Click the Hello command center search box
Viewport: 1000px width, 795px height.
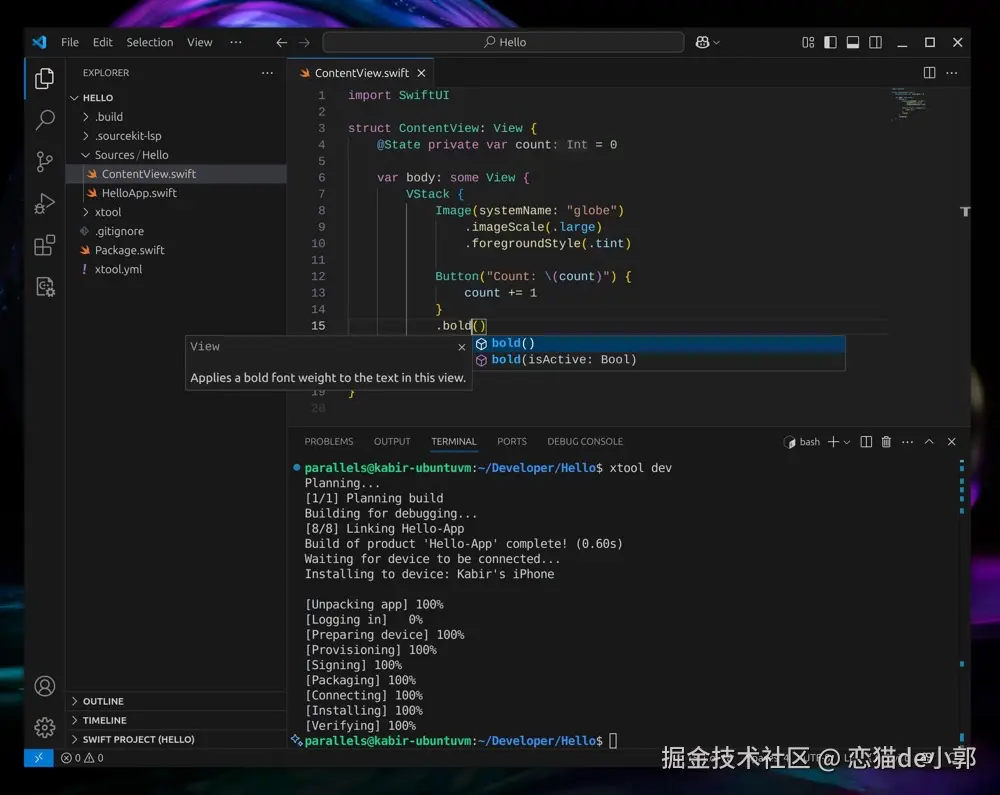[x=503, y=42]
